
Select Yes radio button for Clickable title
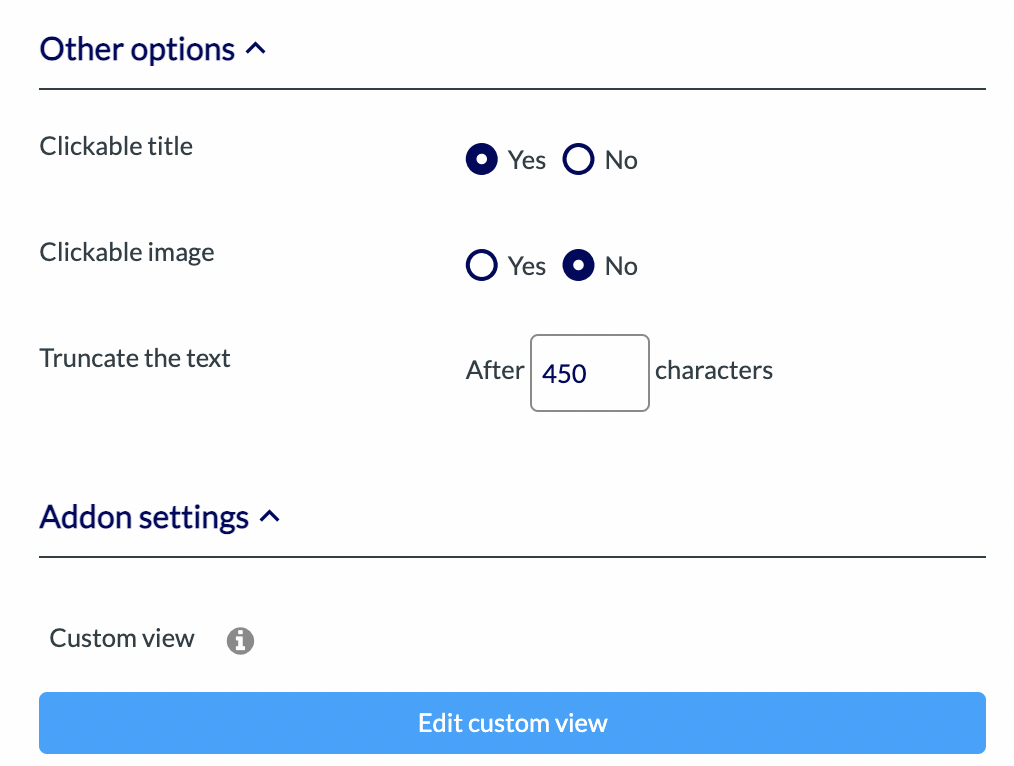click(482, 160)
